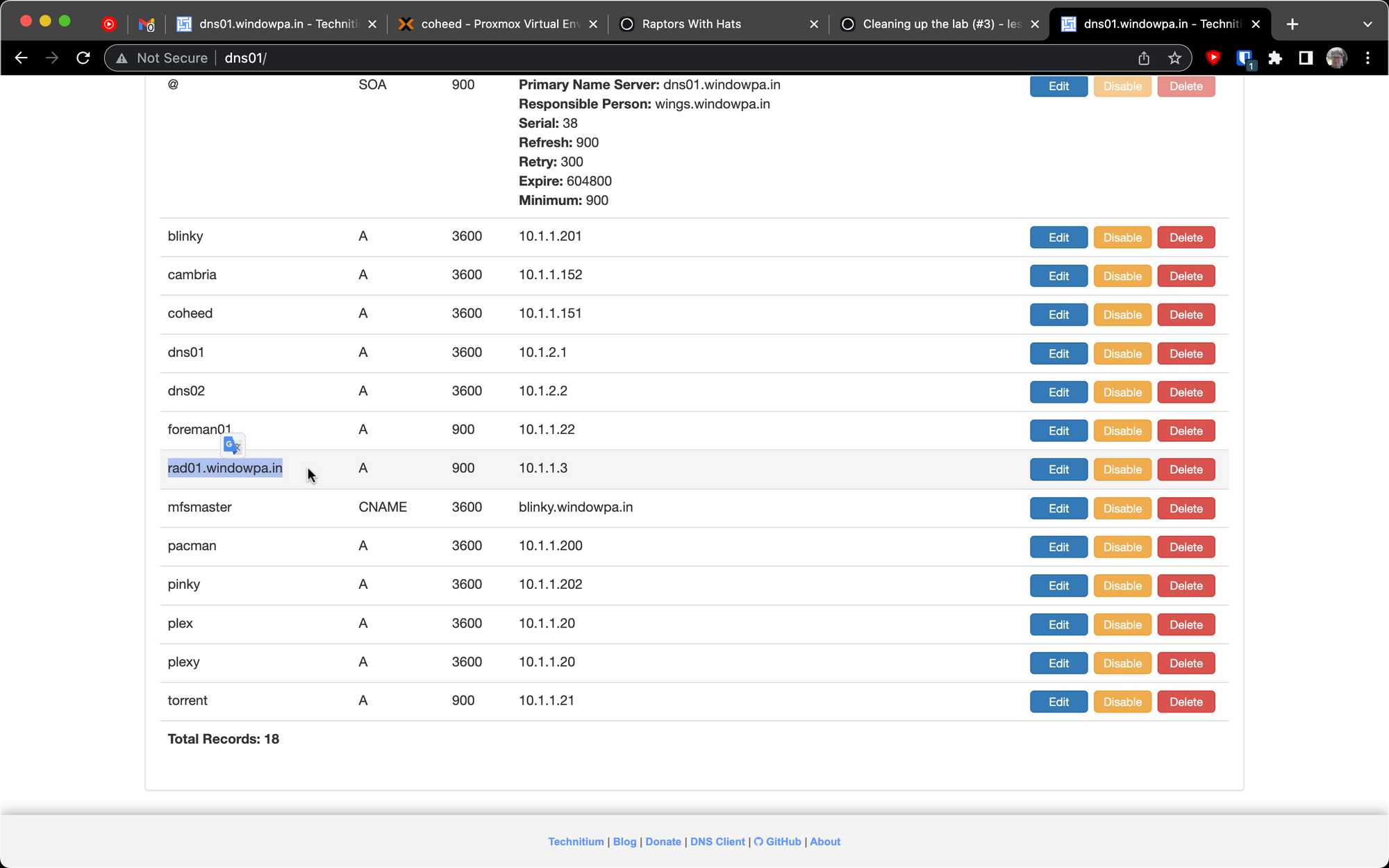Click the back navigation arrow

(21, 58)
